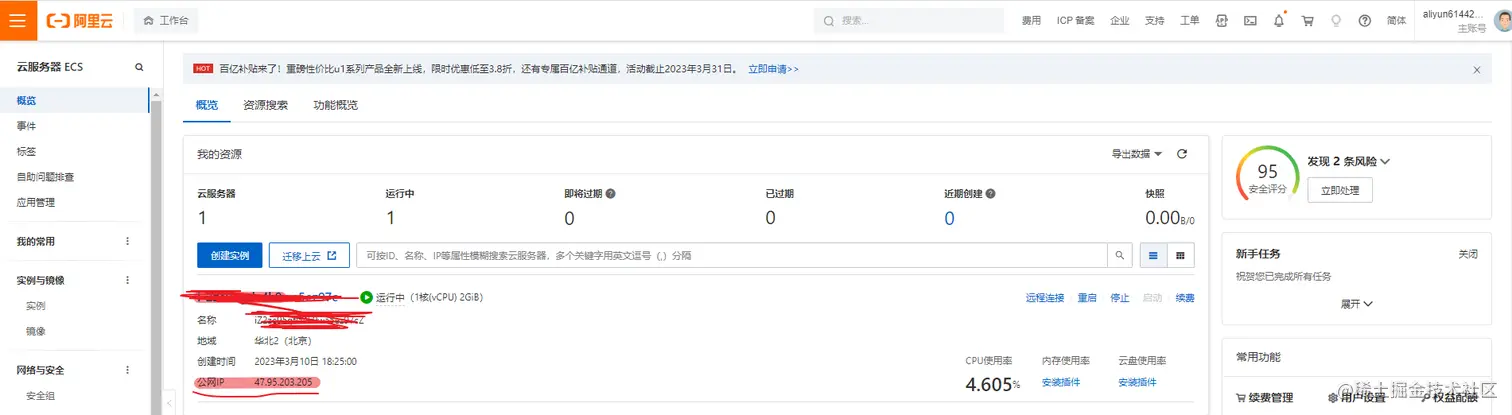
Task: Expand the 发现 2 条风险 dropdown
Action: click(1348, 161)
